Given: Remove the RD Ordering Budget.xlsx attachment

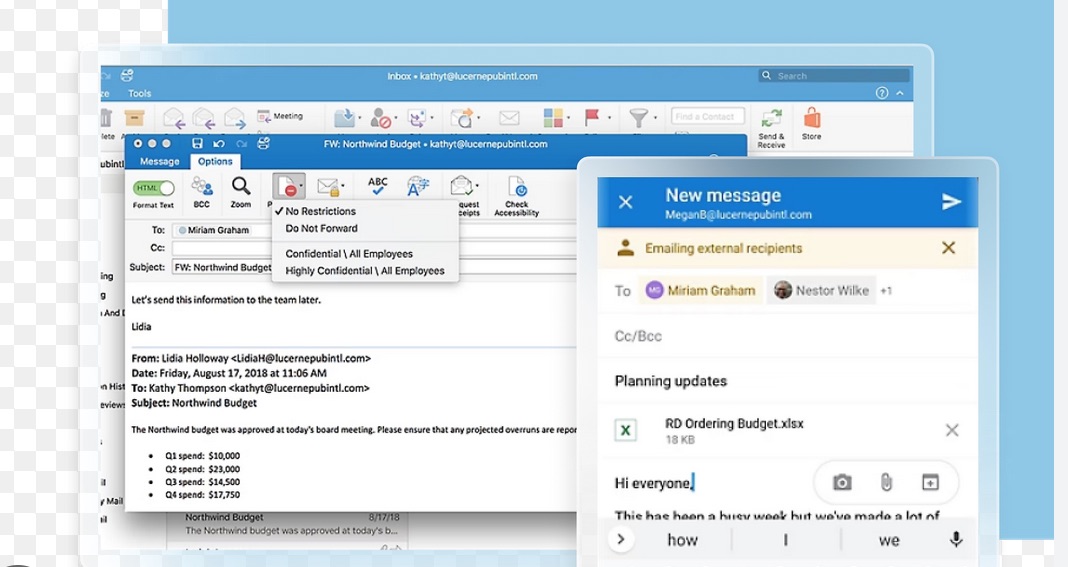Looking at the screenshot, I should pyautogui.click(x=952, y=430).
